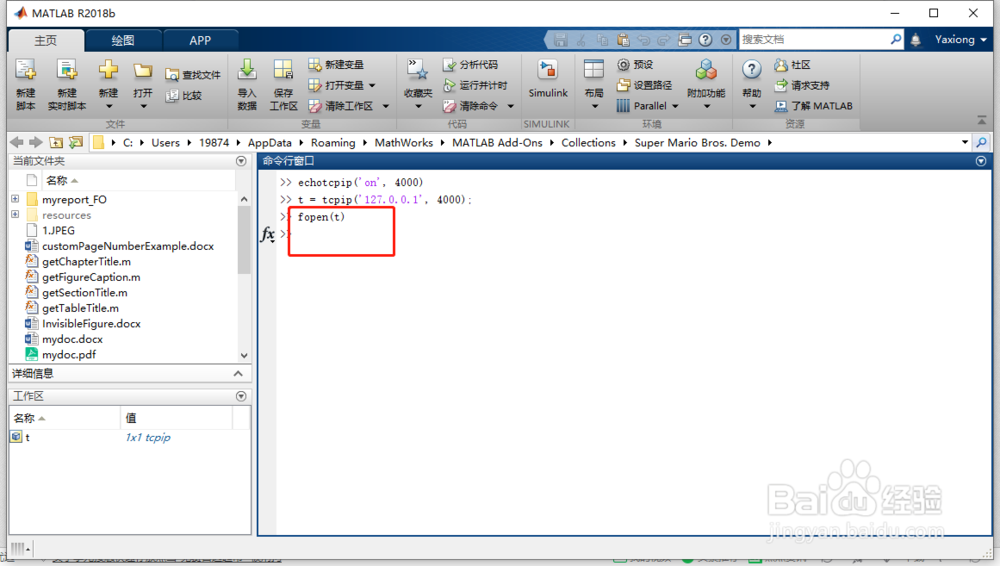Open the Workspace (工作区) panel actions menu

(x=241, y=396)
